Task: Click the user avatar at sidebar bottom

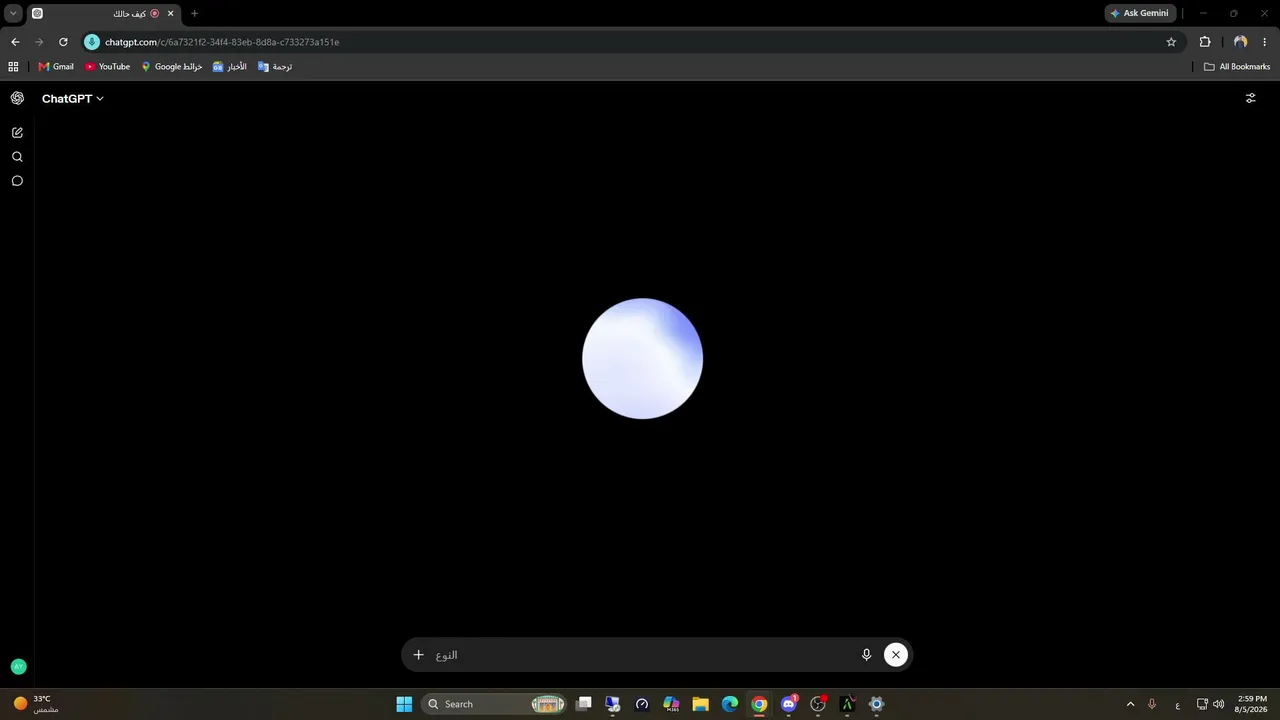Action: pyautogui.click(x=18, y=666)
